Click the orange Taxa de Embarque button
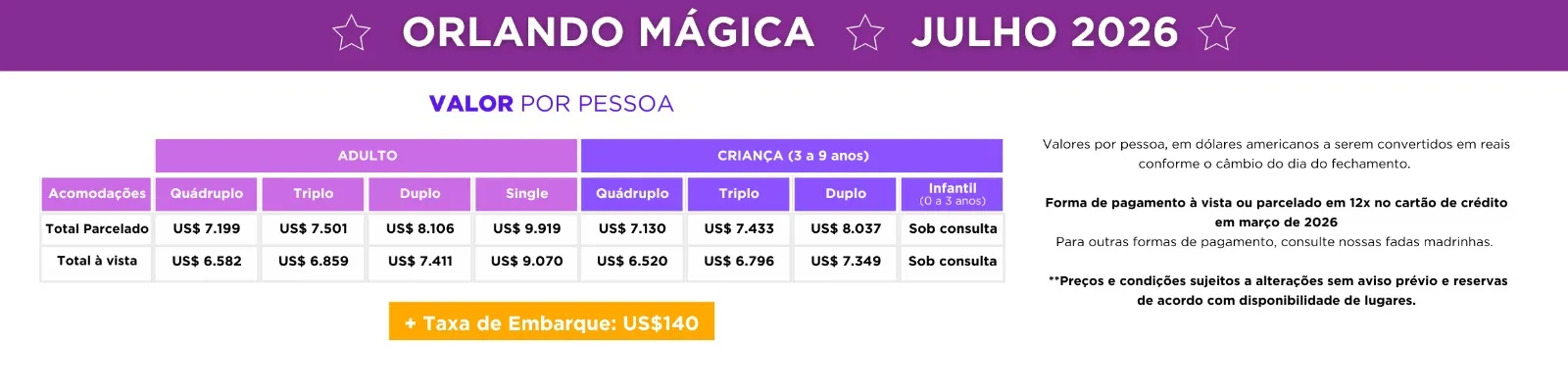 pyautogui.click(x=551, y=322)
